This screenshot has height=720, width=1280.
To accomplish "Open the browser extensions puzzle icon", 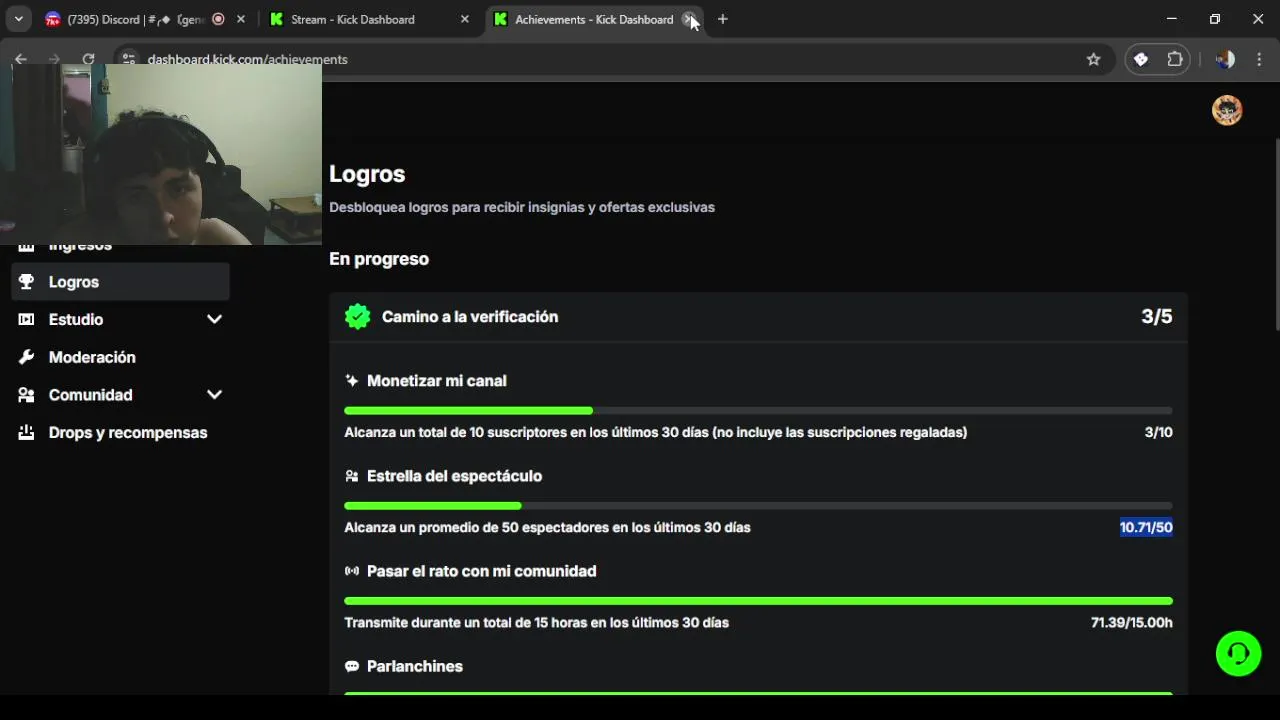I will pyautogui.click(x=1175, y=59).
